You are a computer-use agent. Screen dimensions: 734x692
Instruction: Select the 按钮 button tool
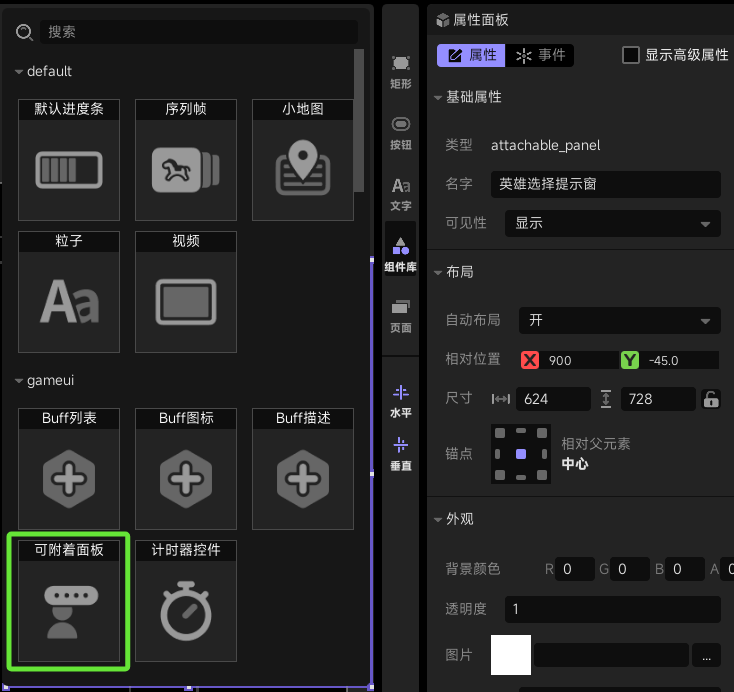pos(401,133)
